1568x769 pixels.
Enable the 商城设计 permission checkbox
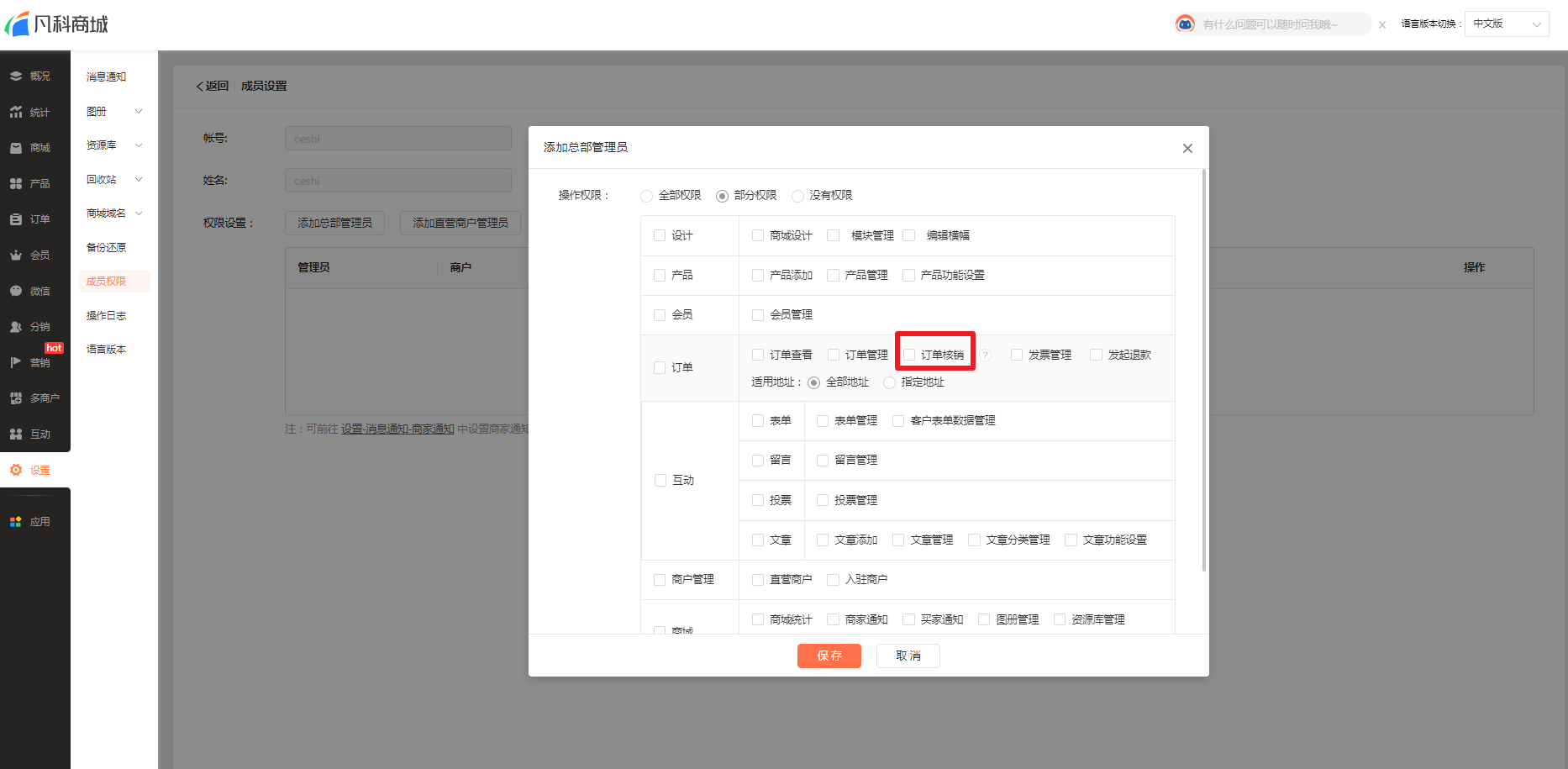click(x=758, y=236)
